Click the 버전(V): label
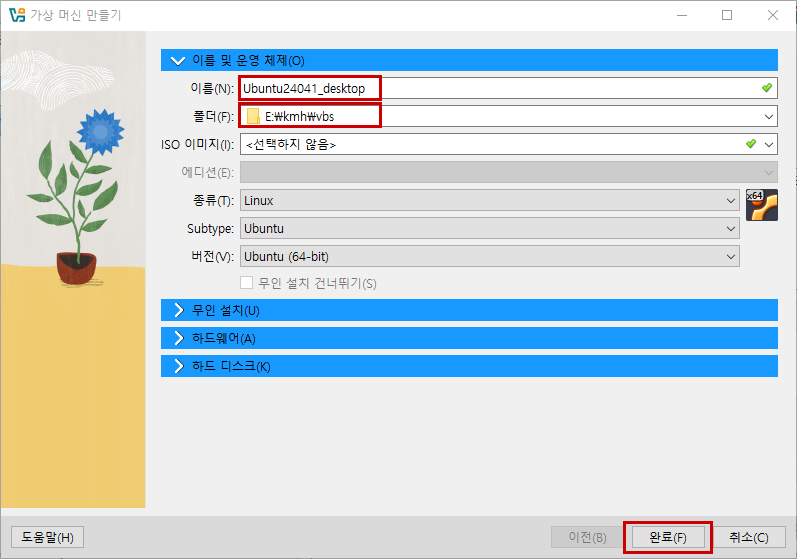797x559 pixels. tap(212, 256)
